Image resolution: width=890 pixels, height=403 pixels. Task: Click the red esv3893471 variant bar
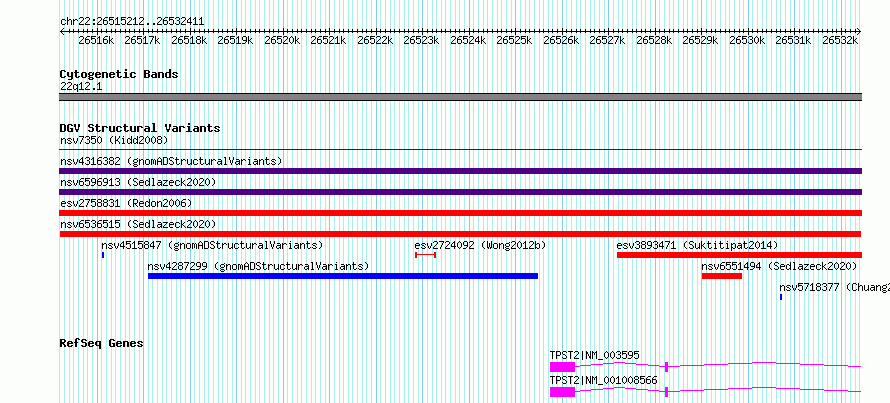739,255
